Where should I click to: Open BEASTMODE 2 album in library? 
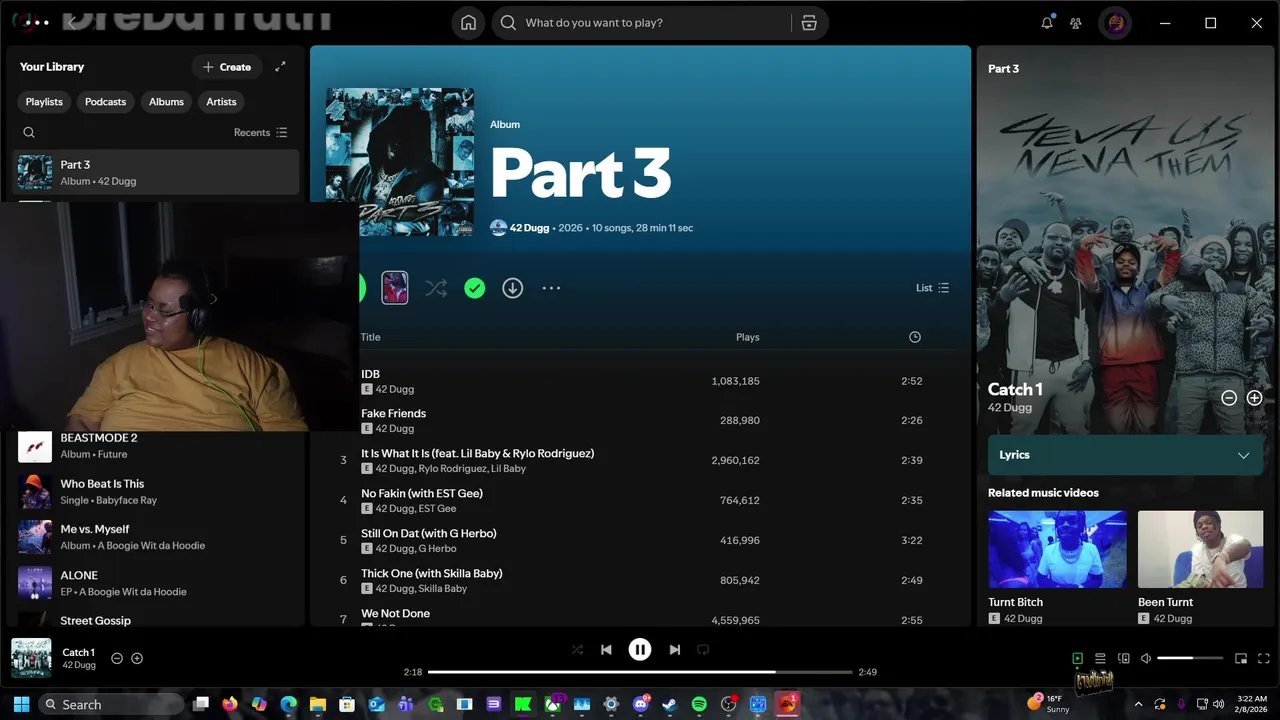click(x=156, y=446)
